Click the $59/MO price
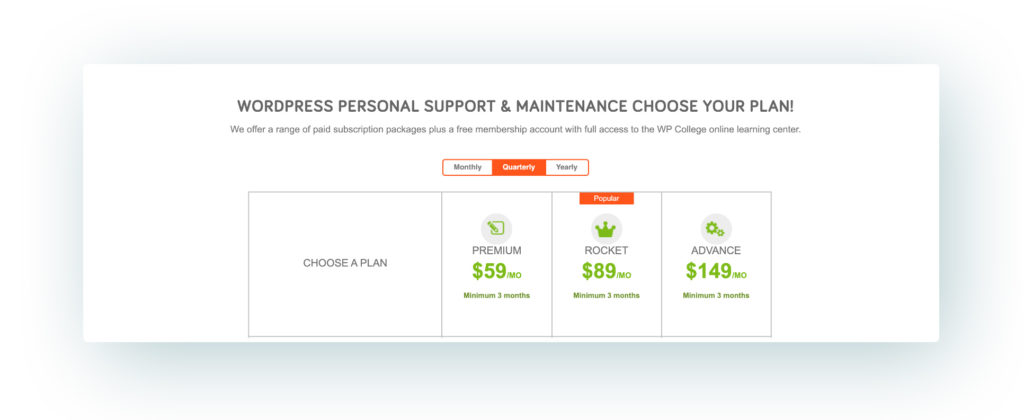Screen dimensions: 1024x420 (496, 271)
